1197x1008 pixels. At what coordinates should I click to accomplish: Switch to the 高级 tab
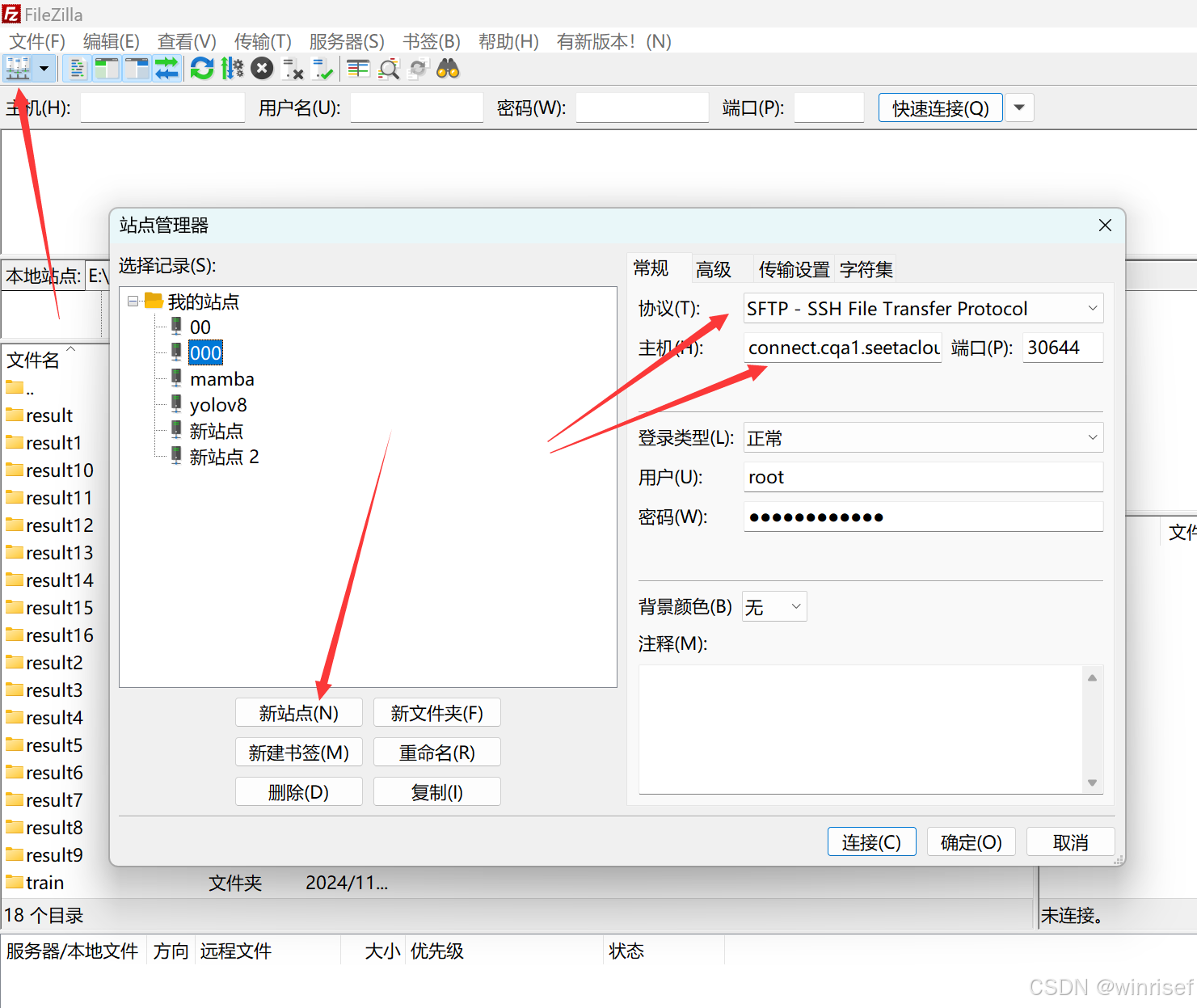[714, 269]
